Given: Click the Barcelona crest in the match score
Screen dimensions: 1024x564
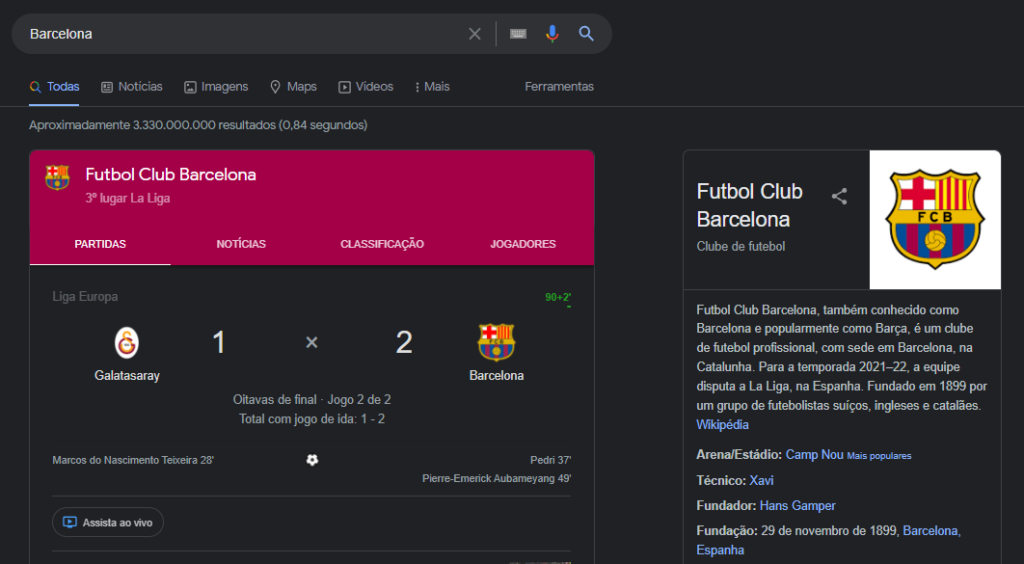Looking at the screenshot, I should [496, 343].
